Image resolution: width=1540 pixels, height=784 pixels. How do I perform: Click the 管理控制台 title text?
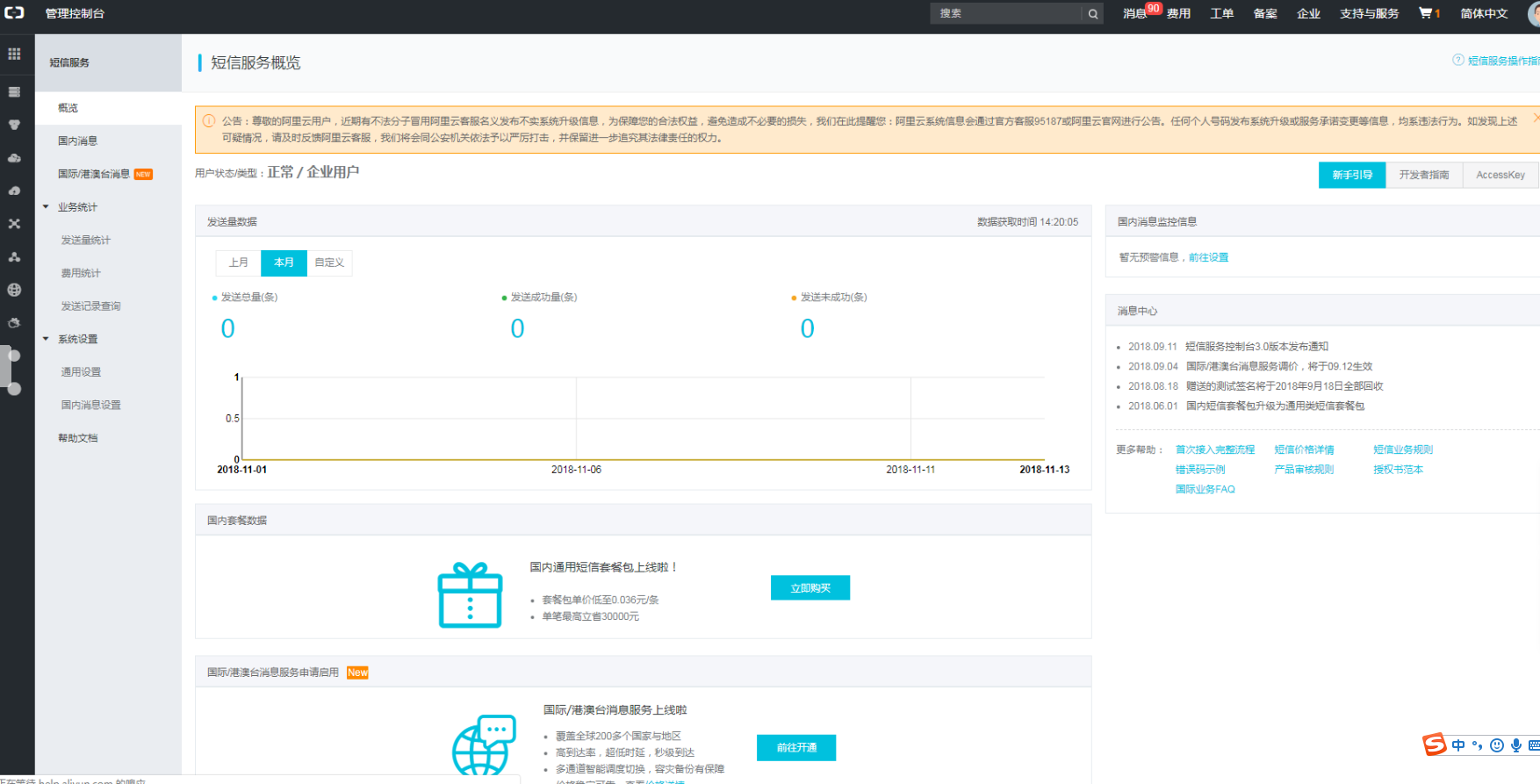pyautogui.click(x=75, y=13)
